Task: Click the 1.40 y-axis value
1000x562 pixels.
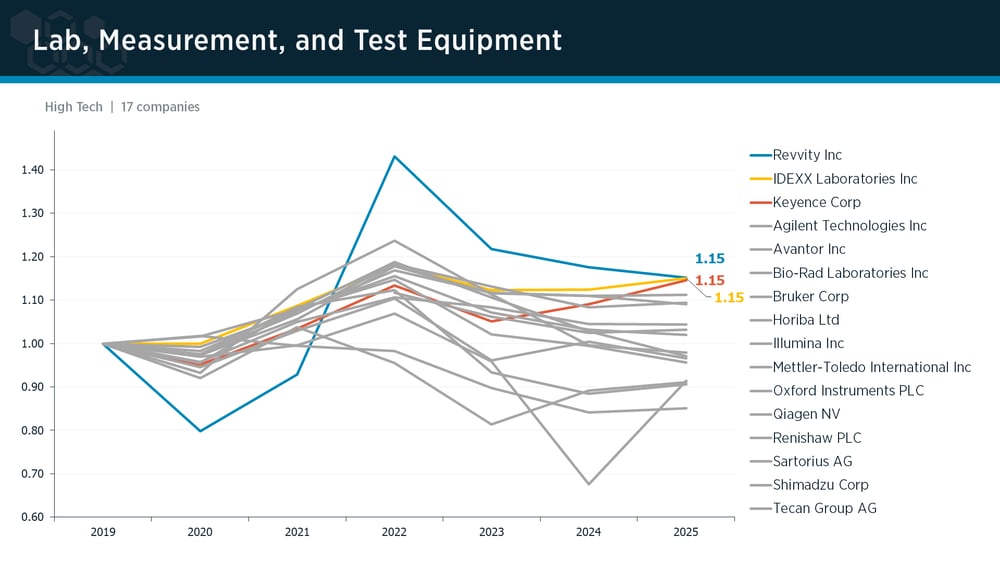Action: pos(33,170)
